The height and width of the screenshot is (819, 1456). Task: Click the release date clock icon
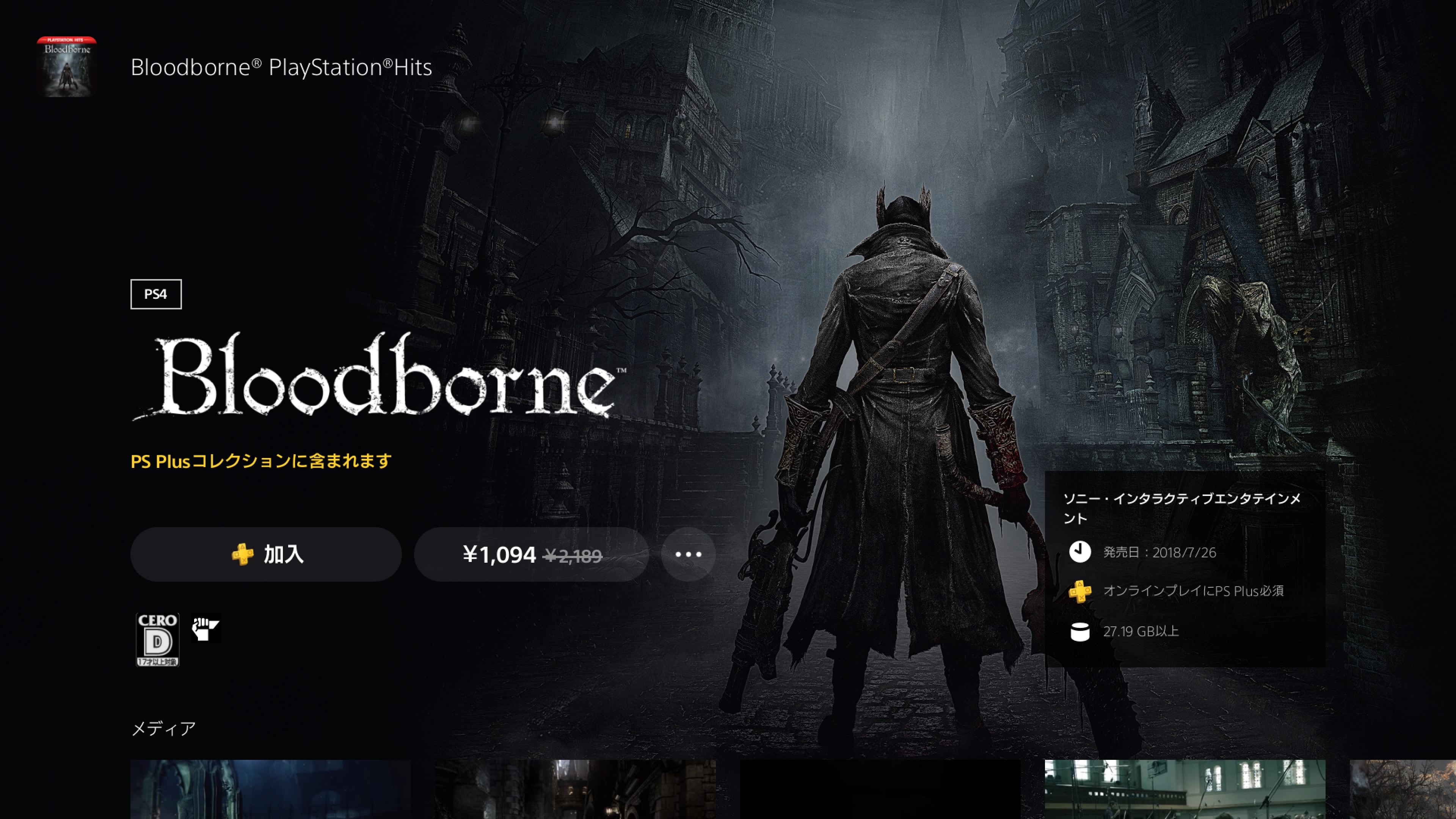1079,552
